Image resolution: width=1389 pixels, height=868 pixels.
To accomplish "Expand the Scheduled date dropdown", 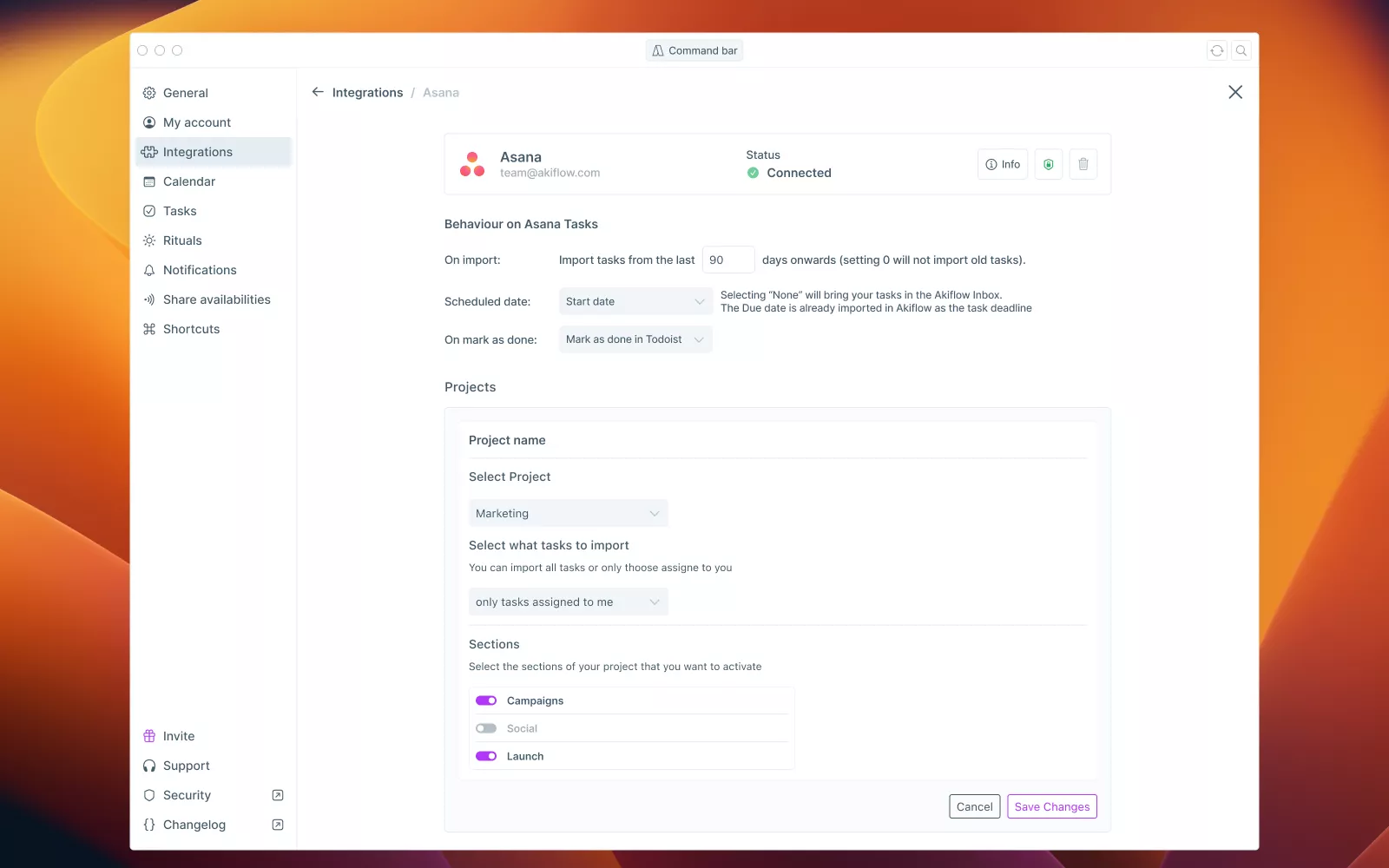I will click(635, 301).
